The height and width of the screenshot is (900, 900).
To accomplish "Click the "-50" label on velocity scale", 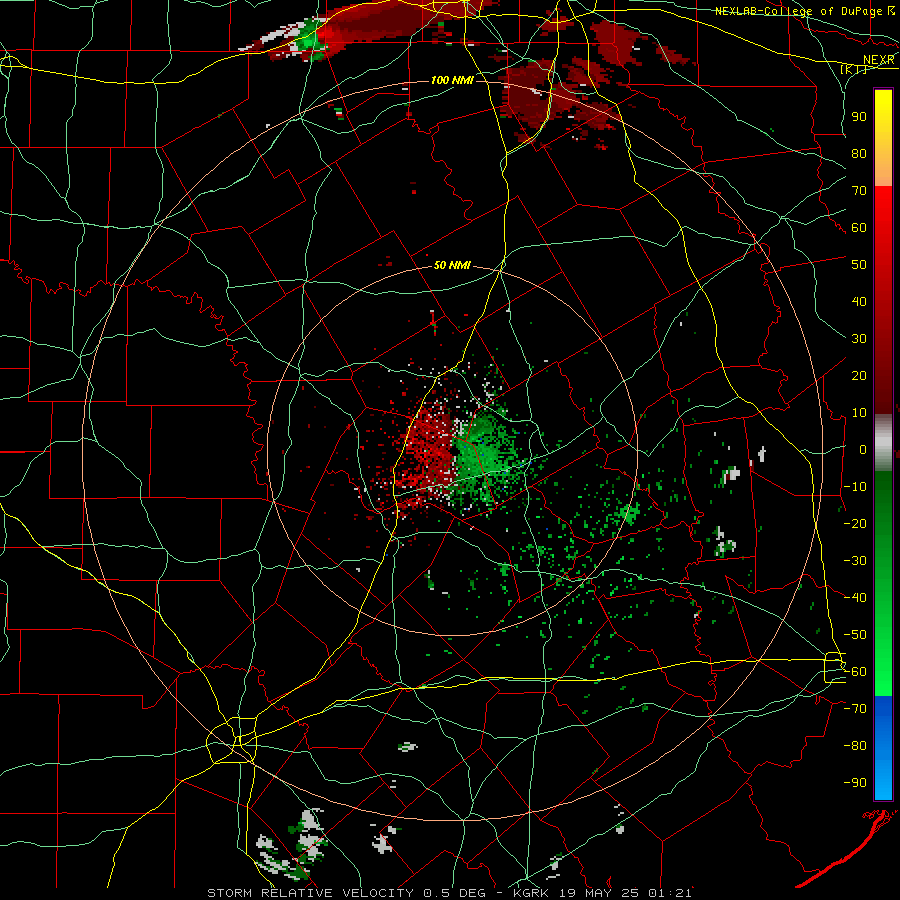I will tap(855, 635).
